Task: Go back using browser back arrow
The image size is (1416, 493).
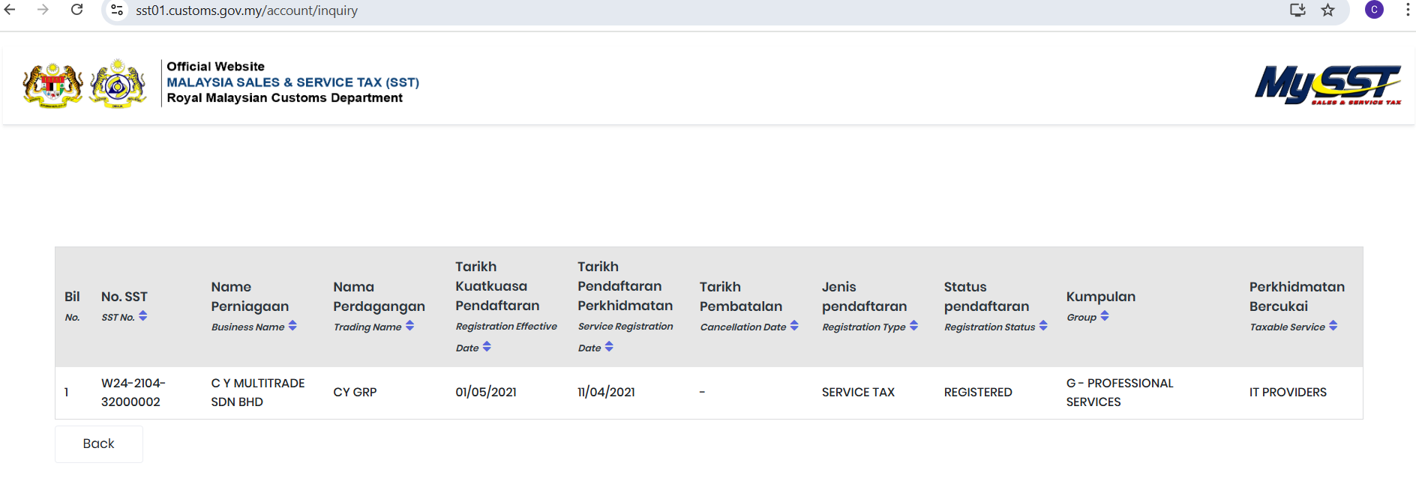Action: 10,10
